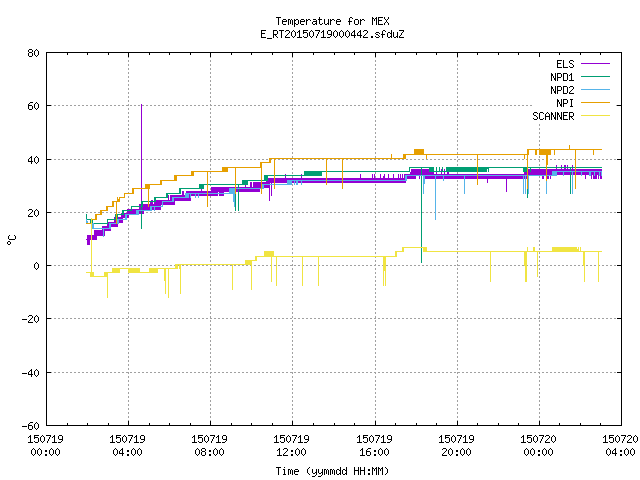Click the bottom of the deep green NPD1 dip near 18:00
Viewport: 640px width, 480px height.
click(422, 261)
